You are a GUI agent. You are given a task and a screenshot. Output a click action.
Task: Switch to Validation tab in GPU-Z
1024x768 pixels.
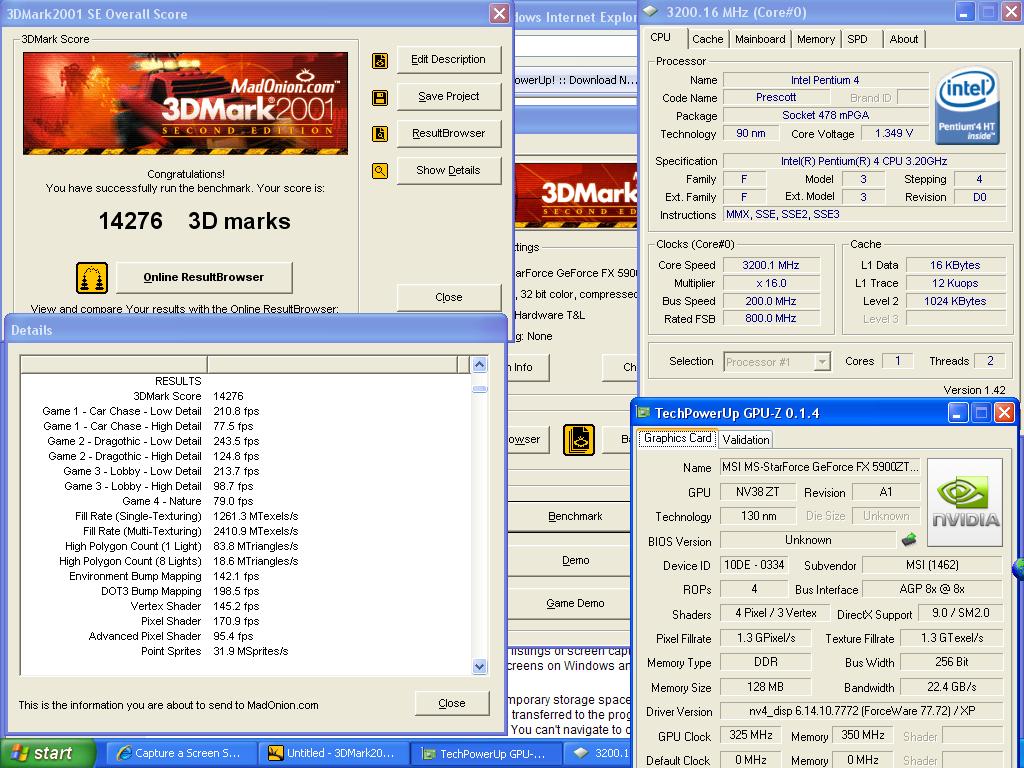(746, 440)
